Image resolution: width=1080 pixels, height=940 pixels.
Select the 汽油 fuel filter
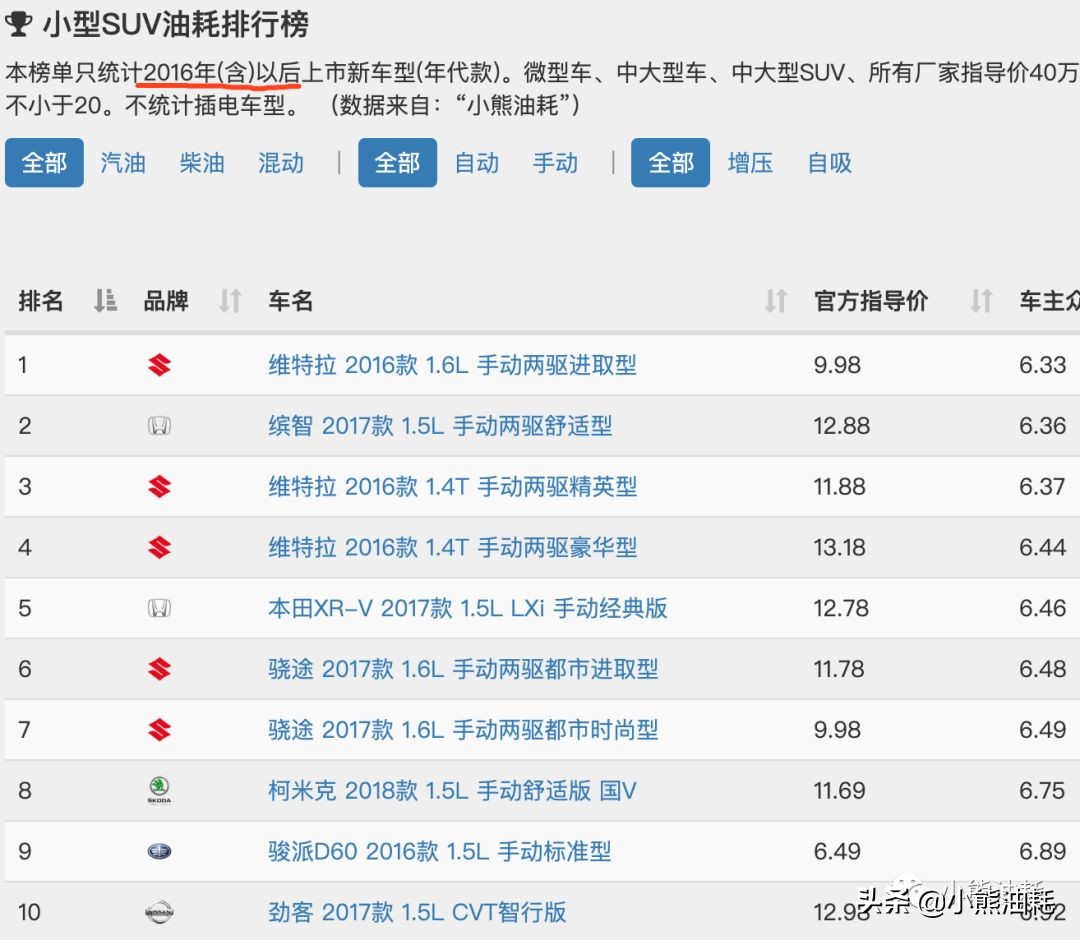pyautogui.click(x=122, y=163)
